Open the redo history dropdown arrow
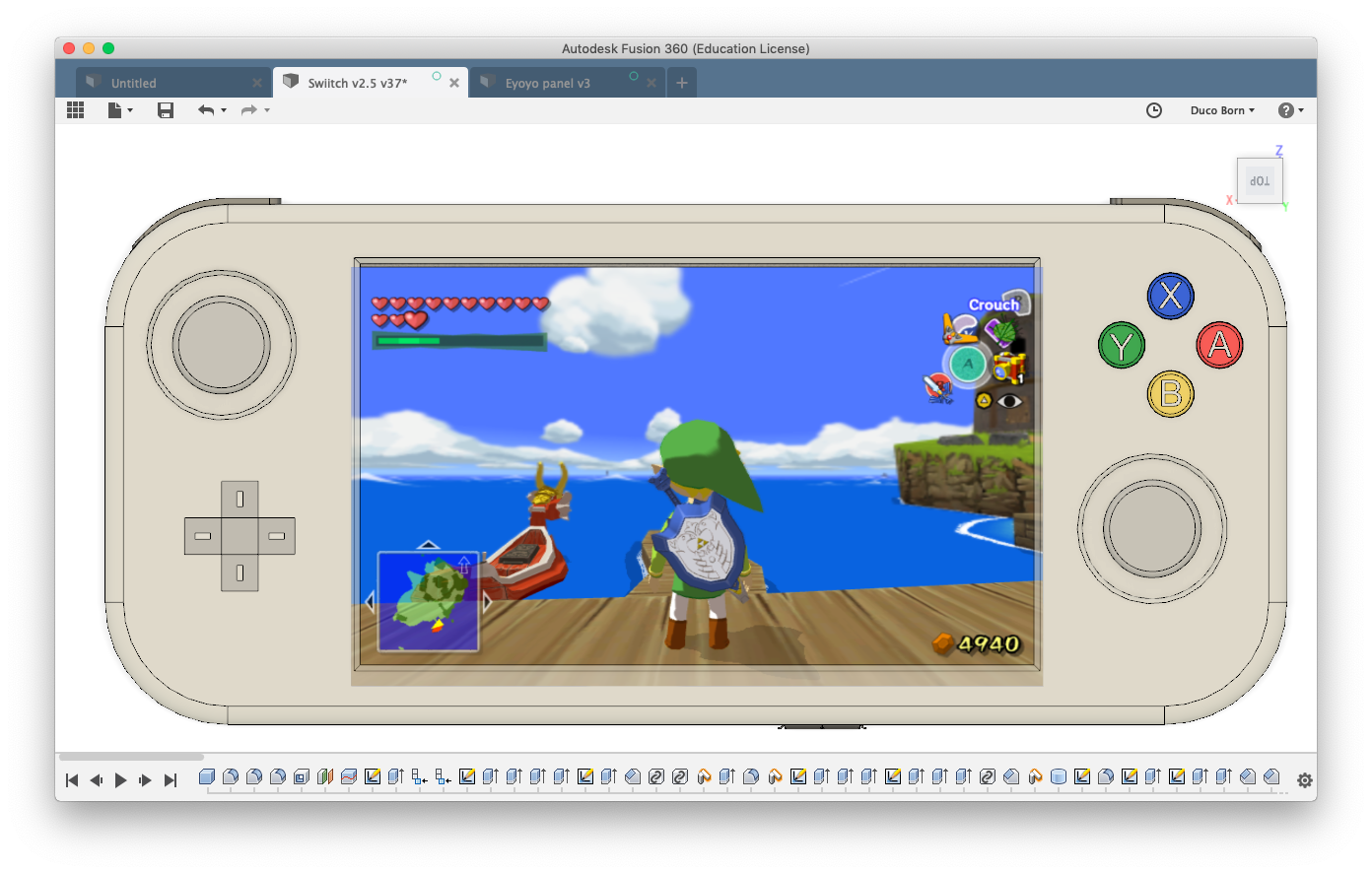 click(267, 110)
